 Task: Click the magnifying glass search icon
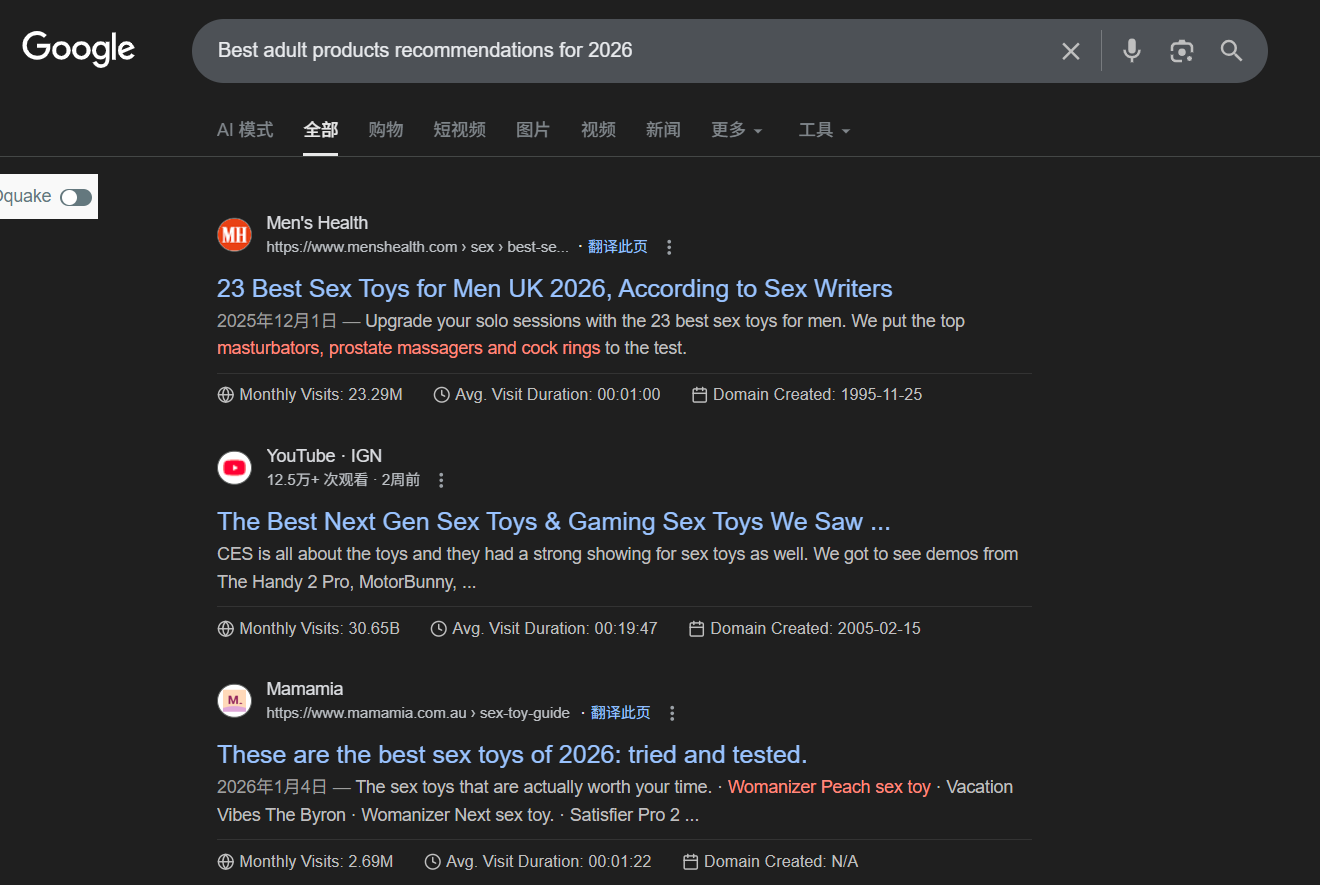point(1231,51)
